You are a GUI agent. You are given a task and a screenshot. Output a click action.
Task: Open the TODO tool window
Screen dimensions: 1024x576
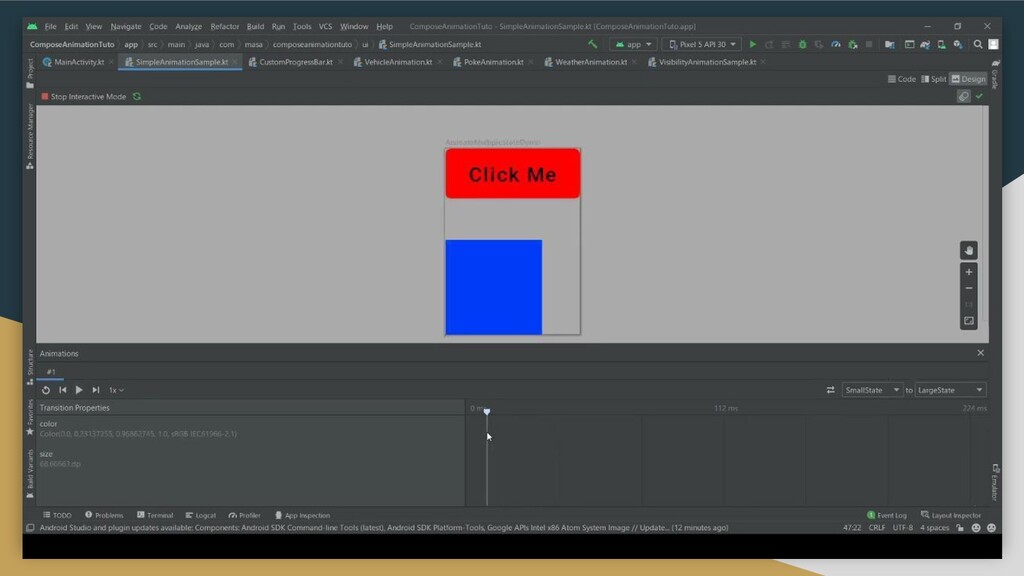(x=57, y=515)
